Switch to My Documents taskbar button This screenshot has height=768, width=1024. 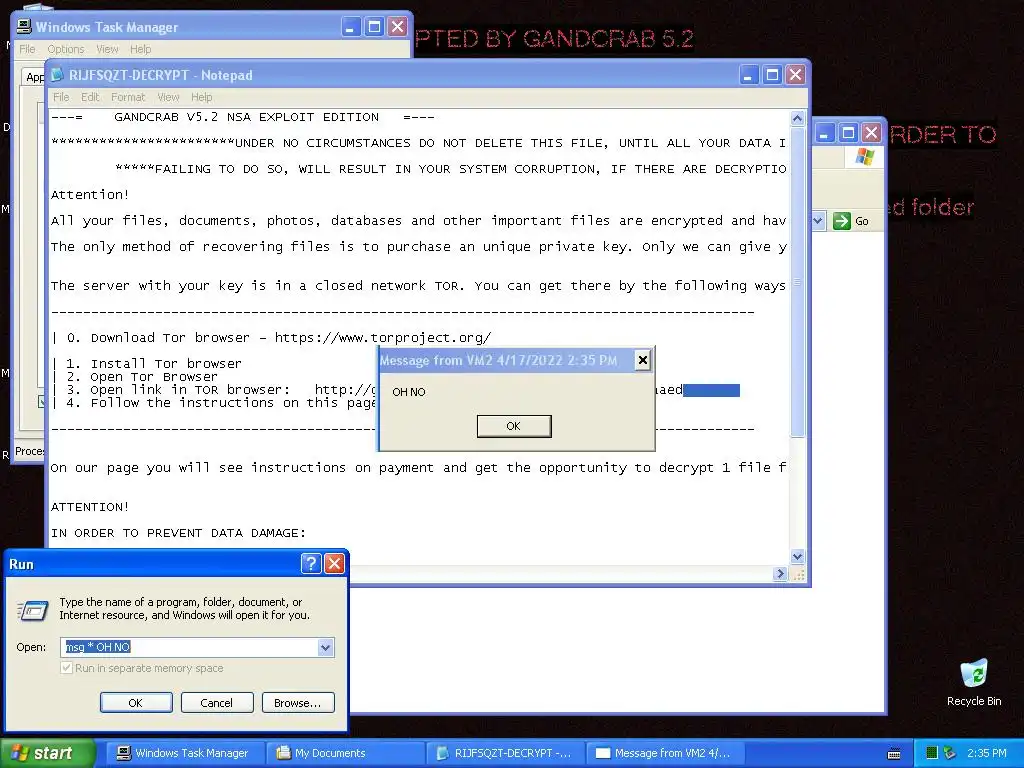click(x=345, y=753)
